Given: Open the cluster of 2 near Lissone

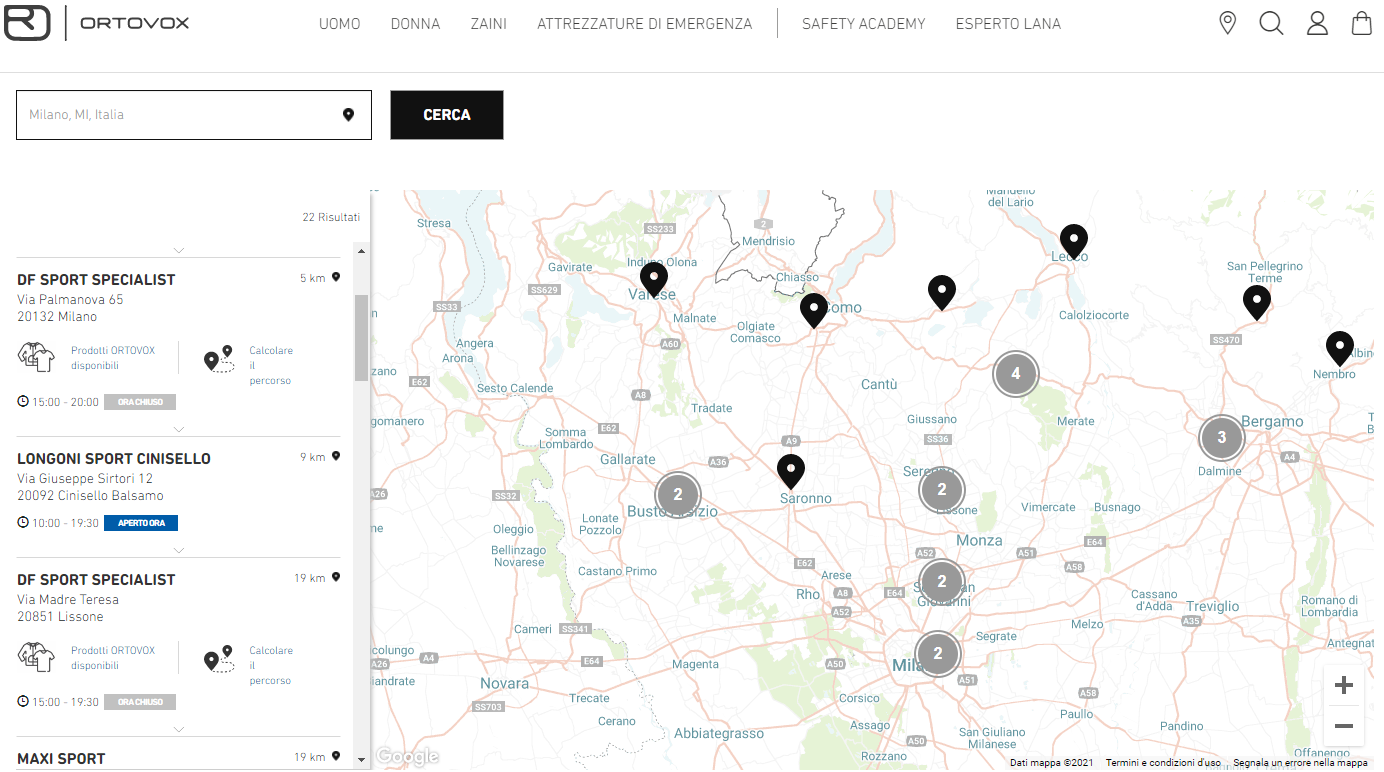Looking at the screenshot, I should (x=941, y=490).
